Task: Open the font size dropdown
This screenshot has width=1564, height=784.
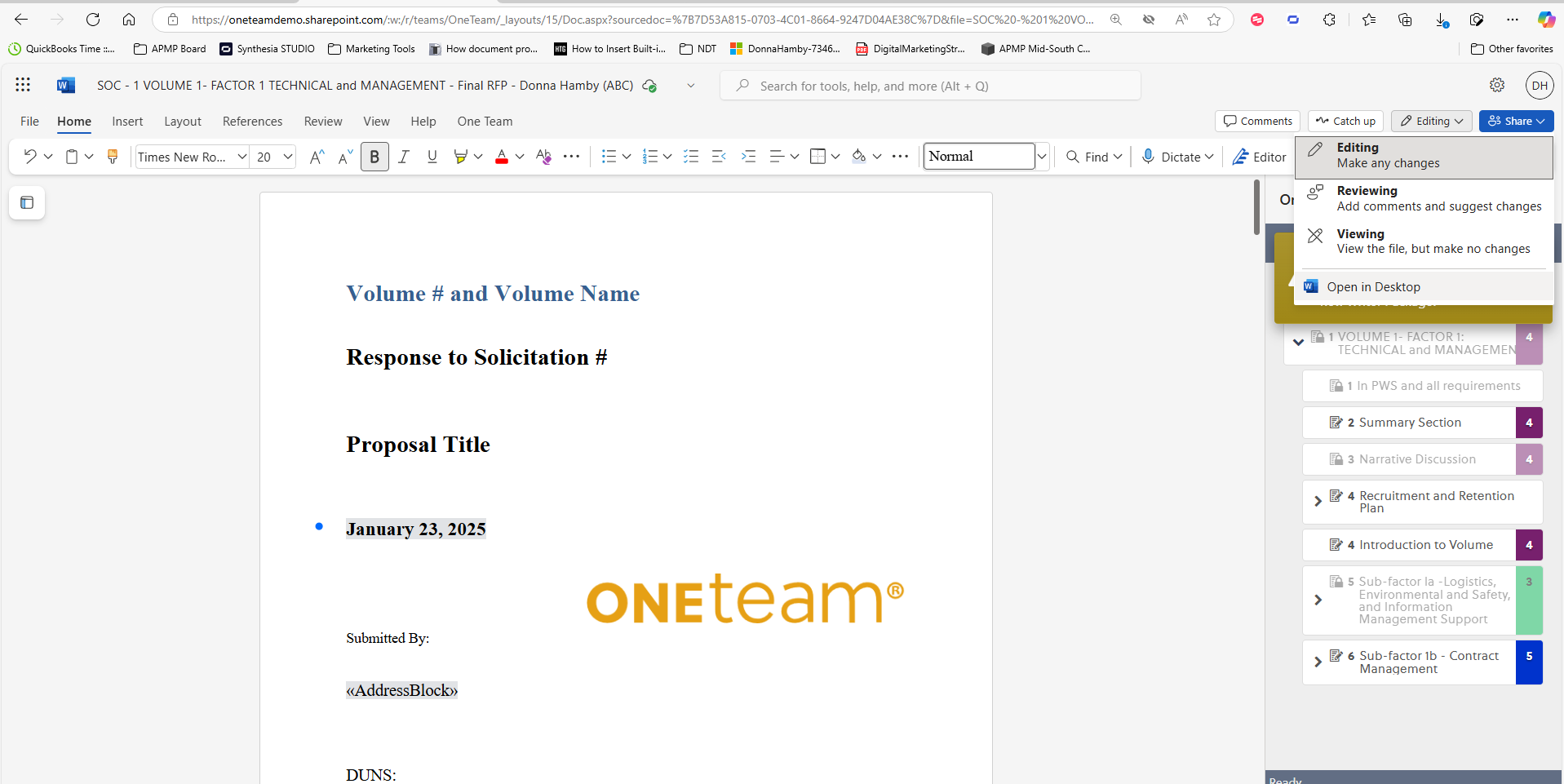Action: (287, 157)
